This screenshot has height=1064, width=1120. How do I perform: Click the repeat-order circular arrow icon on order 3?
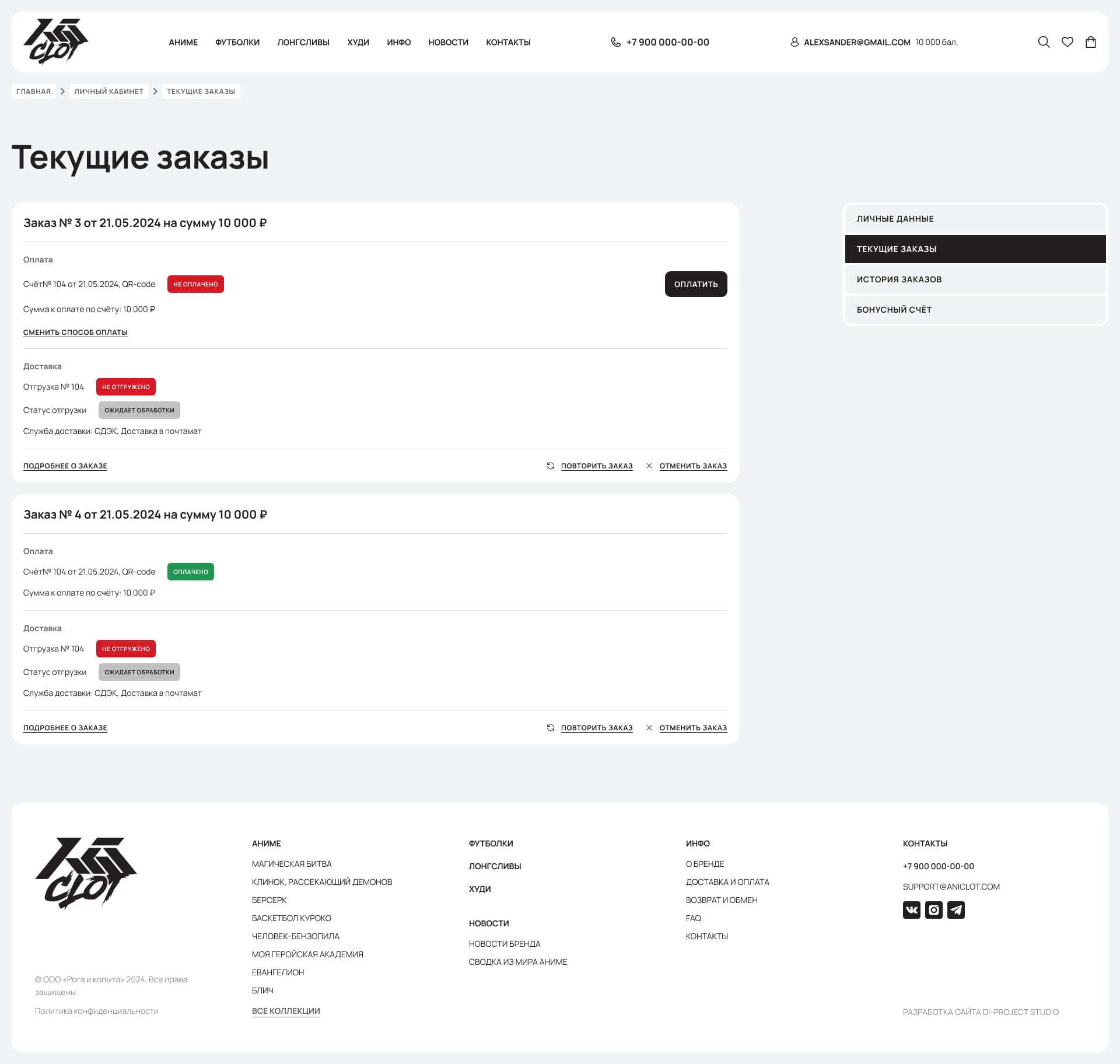coord(550,466)
